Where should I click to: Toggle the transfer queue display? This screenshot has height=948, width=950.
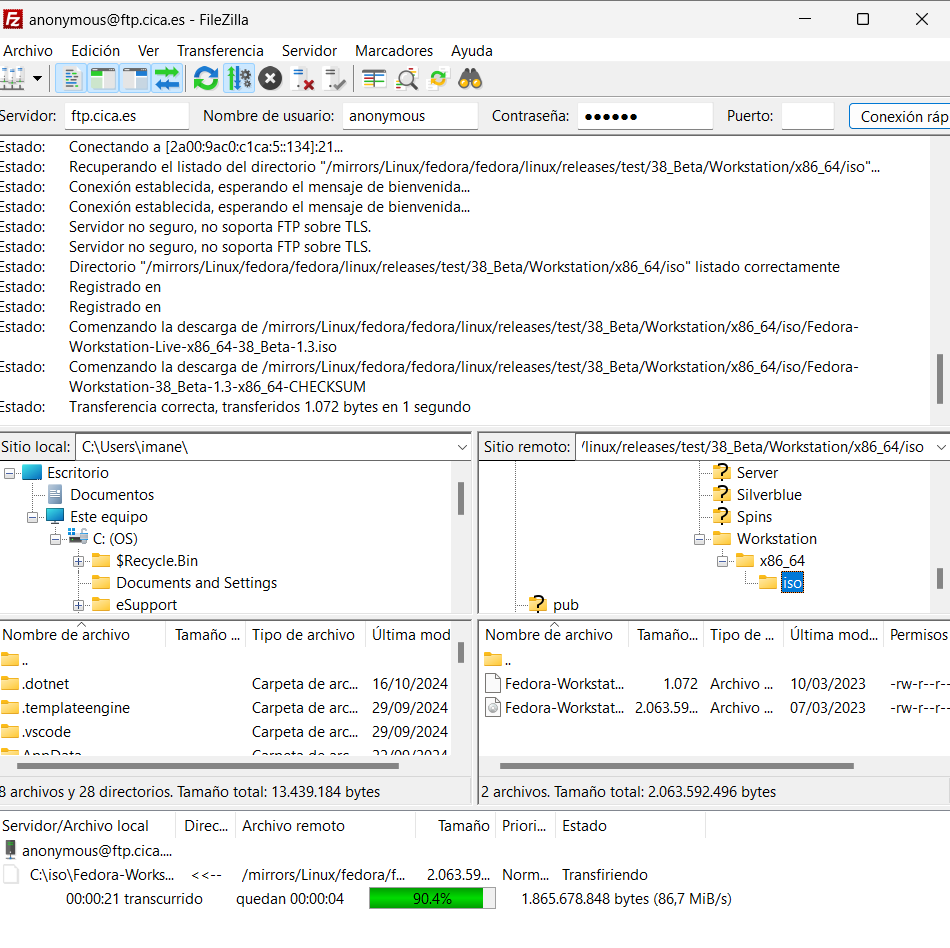click(167, 78)
